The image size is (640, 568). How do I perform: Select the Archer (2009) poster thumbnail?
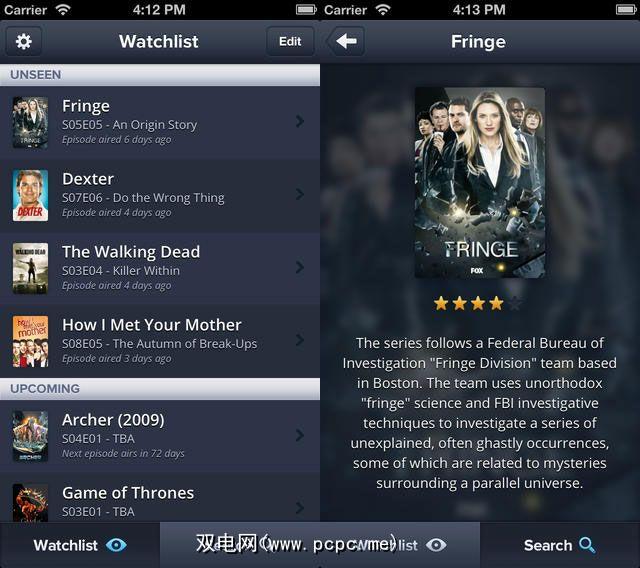tap(30, 436)
